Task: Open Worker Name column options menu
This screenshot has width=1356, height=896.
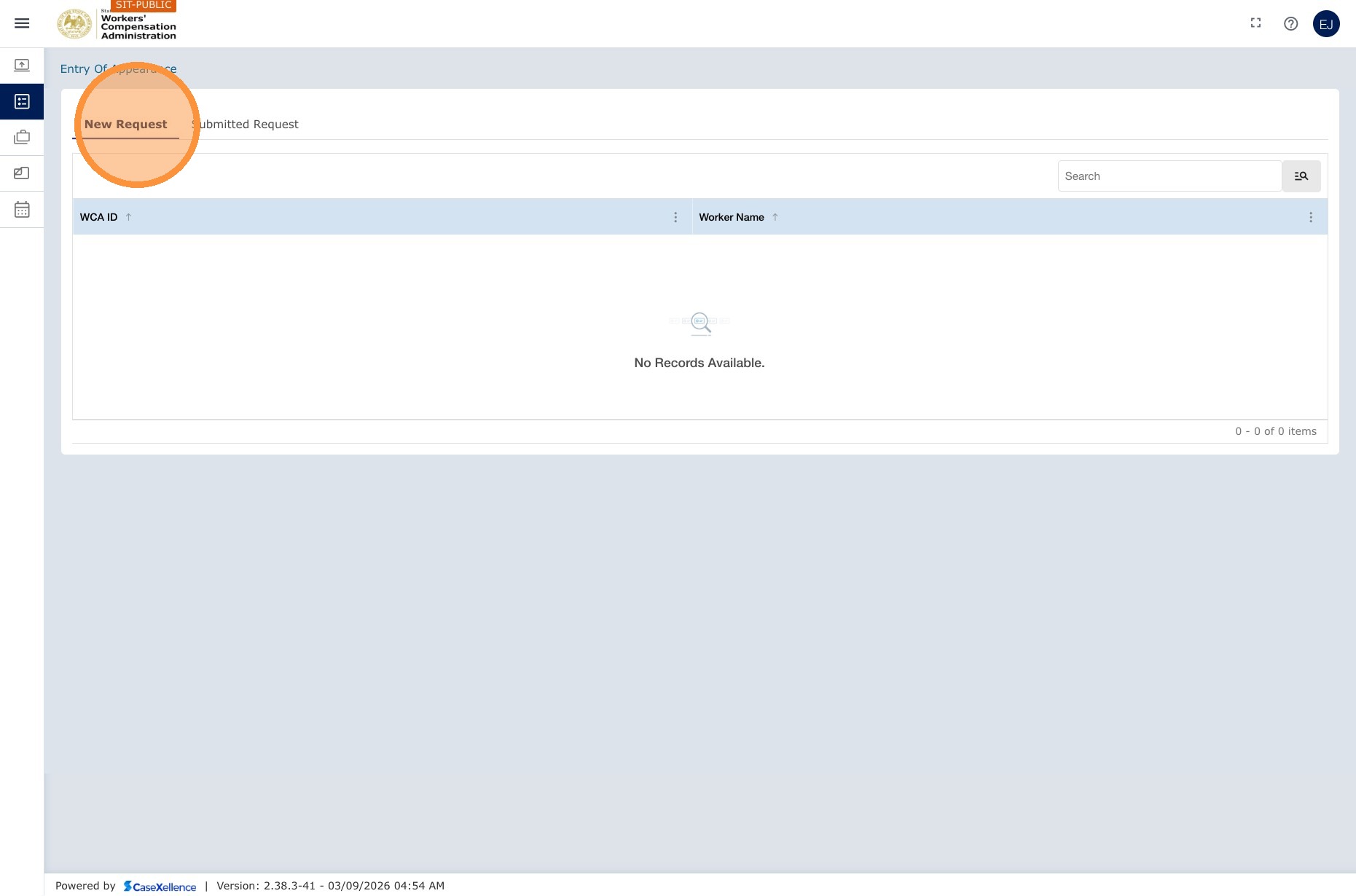Action: click(x=1311, y=217)
